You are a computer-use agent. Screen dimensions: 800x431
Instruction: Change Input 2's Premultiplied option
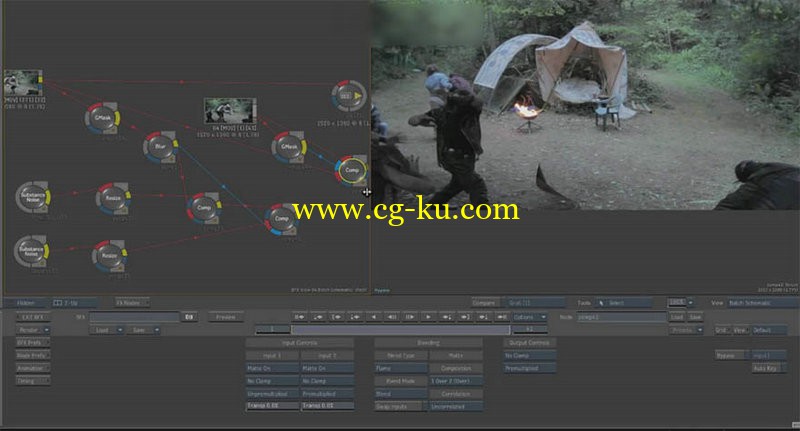pyautogui.click(x=327, y=394)
